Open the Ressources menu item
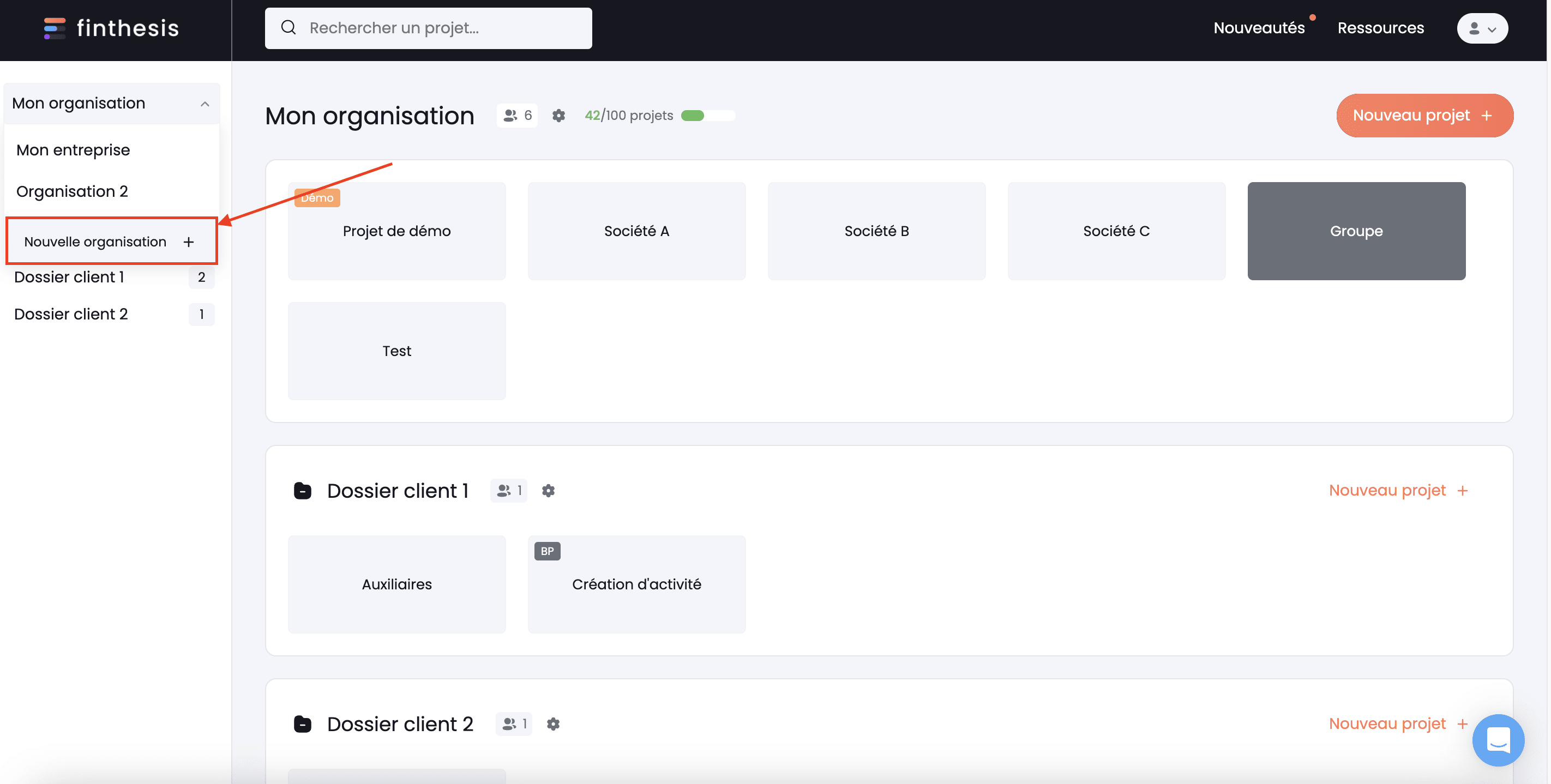Image resolution: width=1551 pixels, height=784 pixels. (1382, 27)
